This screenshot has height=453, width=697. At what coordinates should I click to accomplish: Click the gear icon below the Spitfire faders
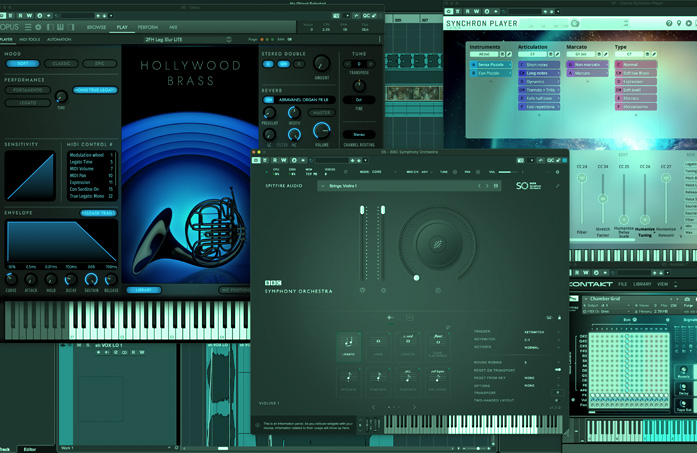383,290
